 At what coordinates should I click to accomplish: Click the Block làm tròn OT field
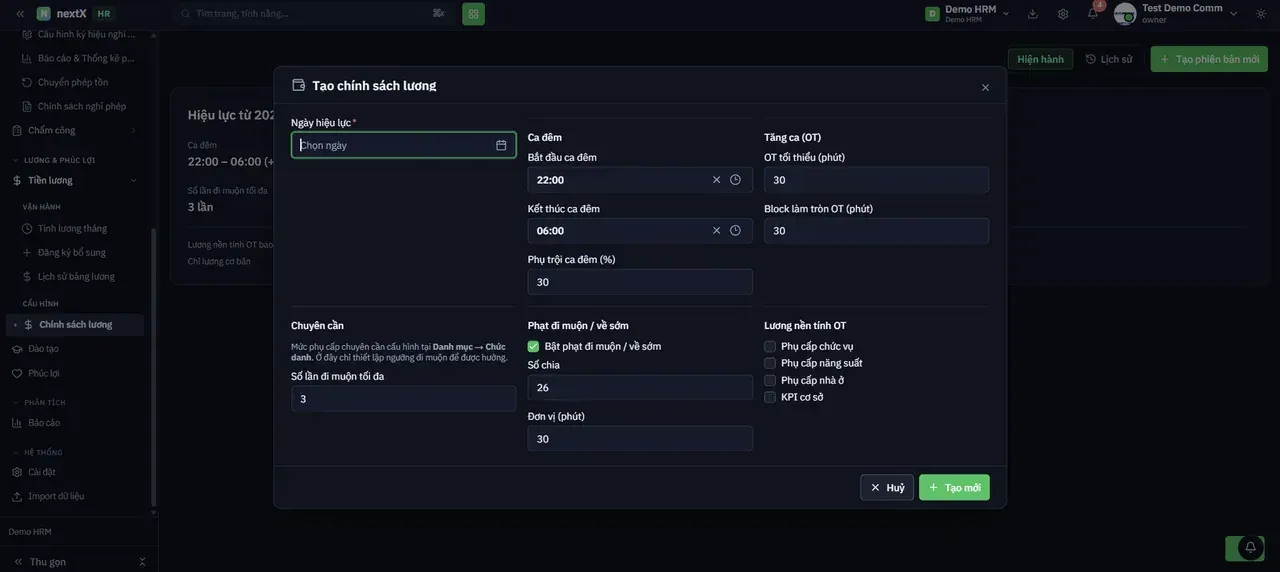877,231
